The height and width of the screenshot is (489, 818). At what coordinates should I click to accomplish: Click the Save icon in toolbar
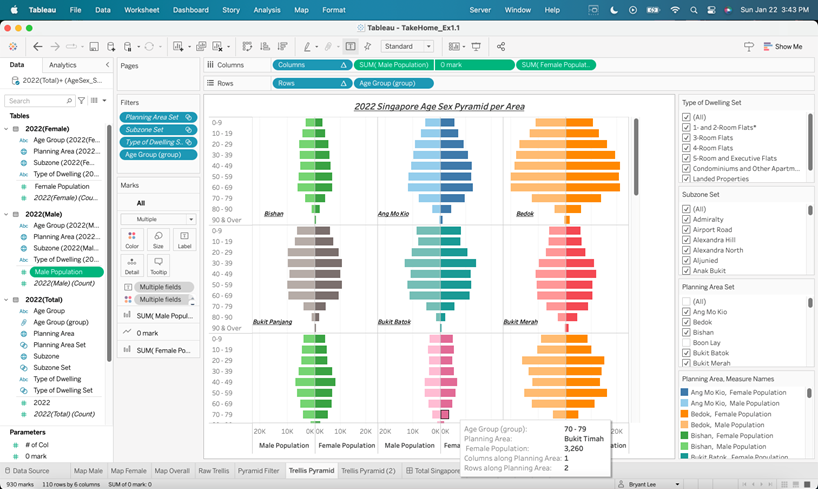click(93, 47)
